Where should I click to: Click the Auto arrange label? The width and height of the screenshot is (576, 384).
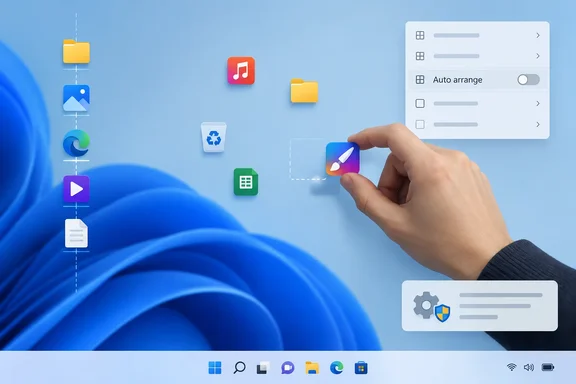tap(457, 80)
